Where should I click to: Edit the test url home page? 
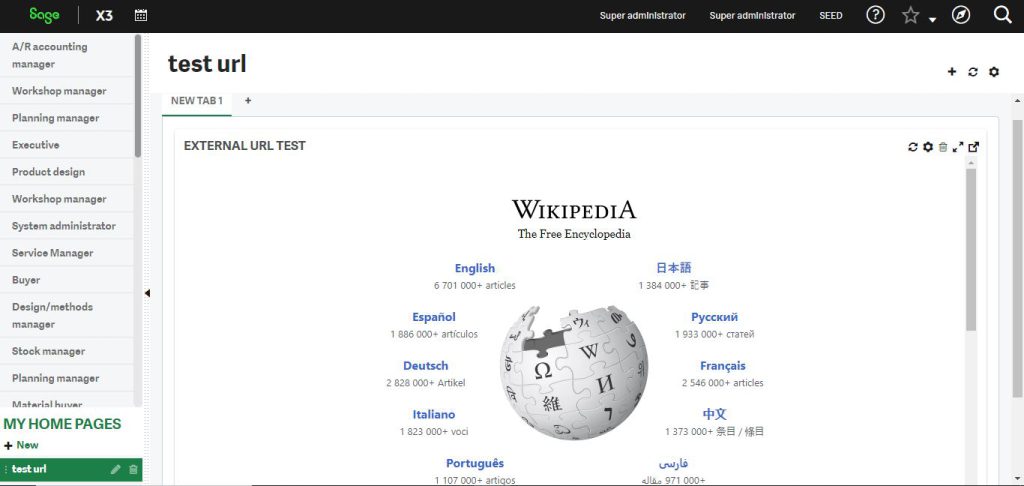pyautogui.click(x=116, y=469)
